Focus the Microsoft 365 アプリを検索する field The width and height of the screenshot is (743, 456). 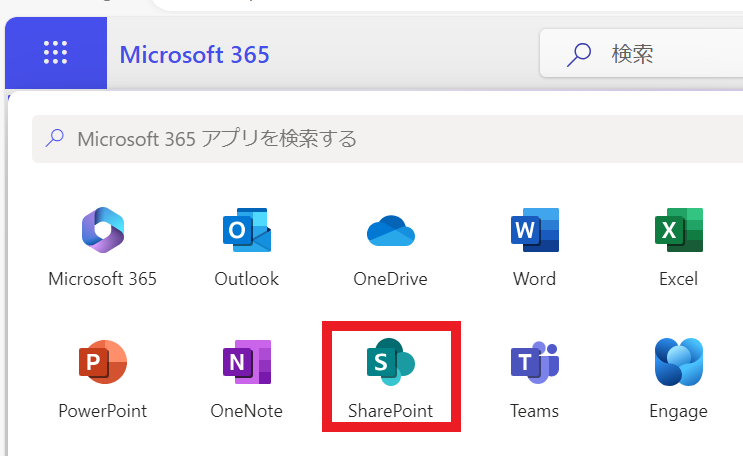(x=387, y=139)
